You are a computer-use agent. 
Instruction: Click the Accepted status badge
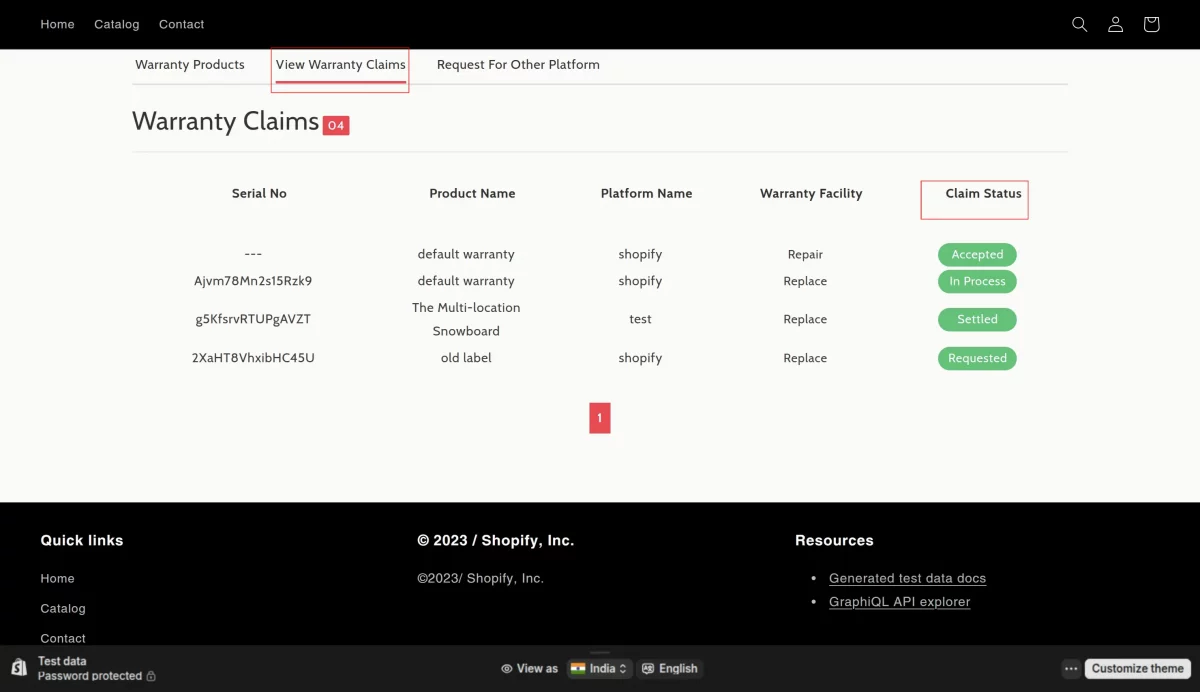[x=977, y=254]
